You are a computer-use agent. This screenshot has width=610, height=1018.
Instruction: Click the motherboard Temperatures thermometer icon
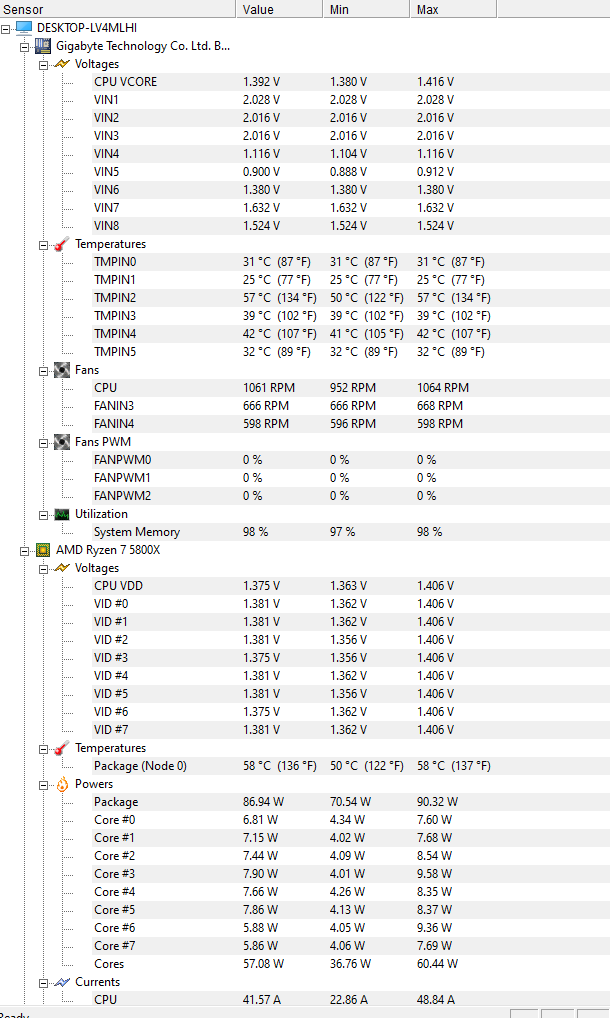(62, 244)
